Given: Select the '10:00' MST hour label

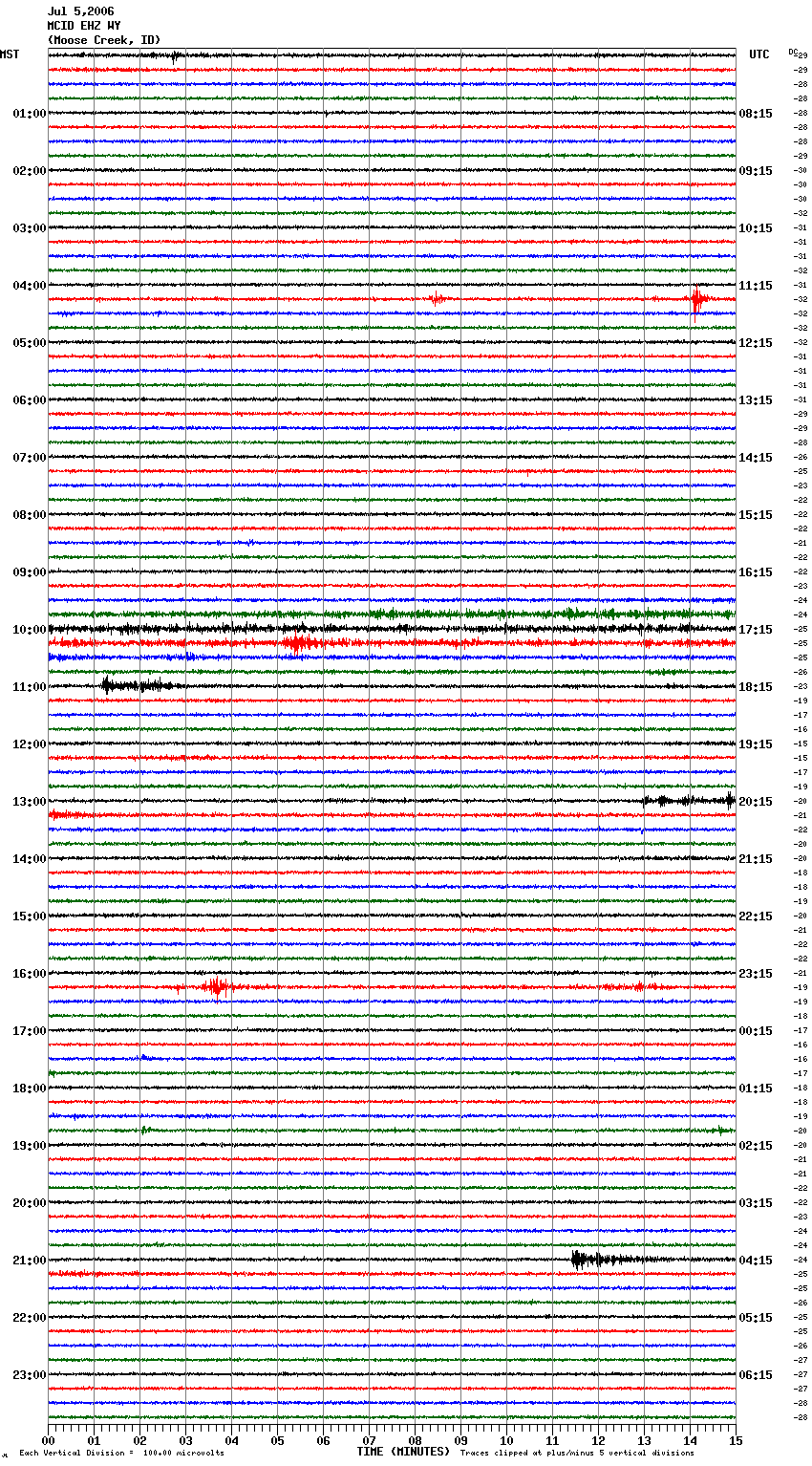Looking at the screenshot, I should (30, 630).
